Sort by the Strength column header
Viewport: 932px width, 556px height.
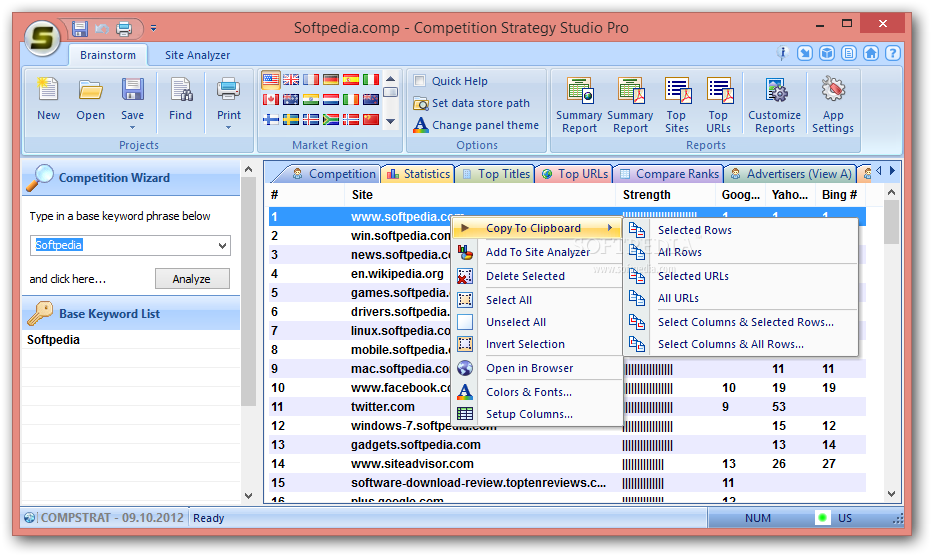[x=666, y=194]
